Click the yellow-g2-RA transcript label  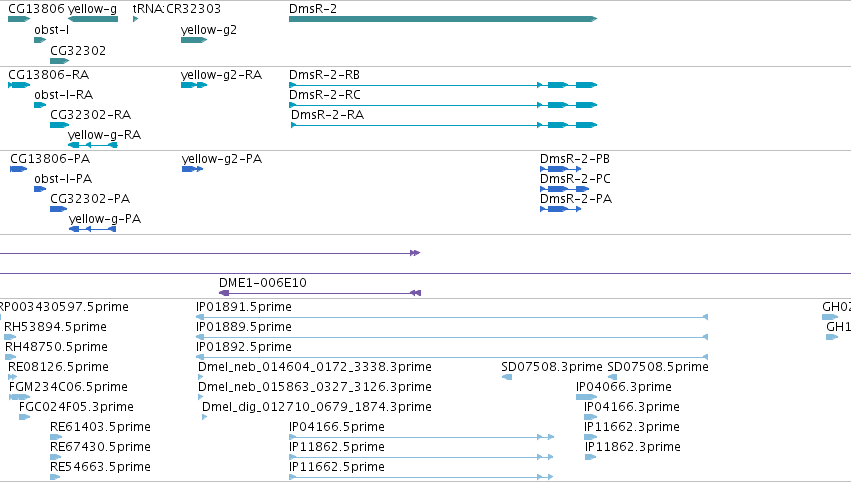pyautogui.click(x=221, y=75)
